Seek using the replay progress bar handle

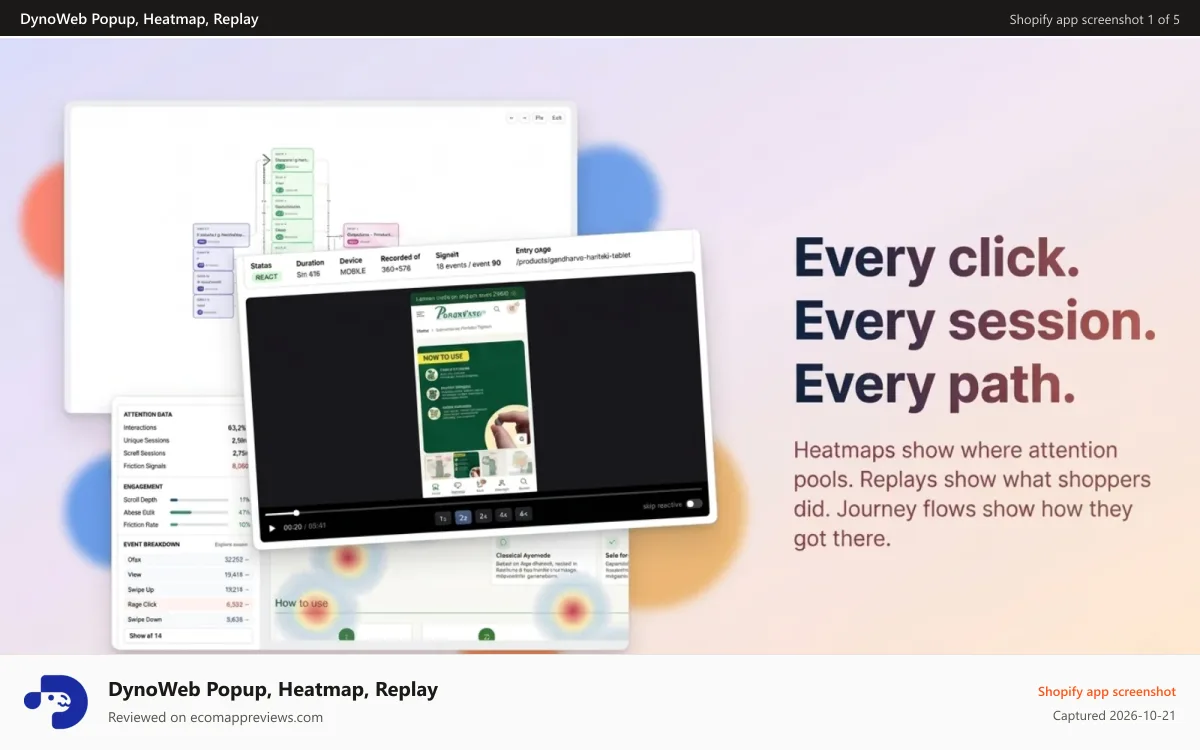tap(296, 513)
